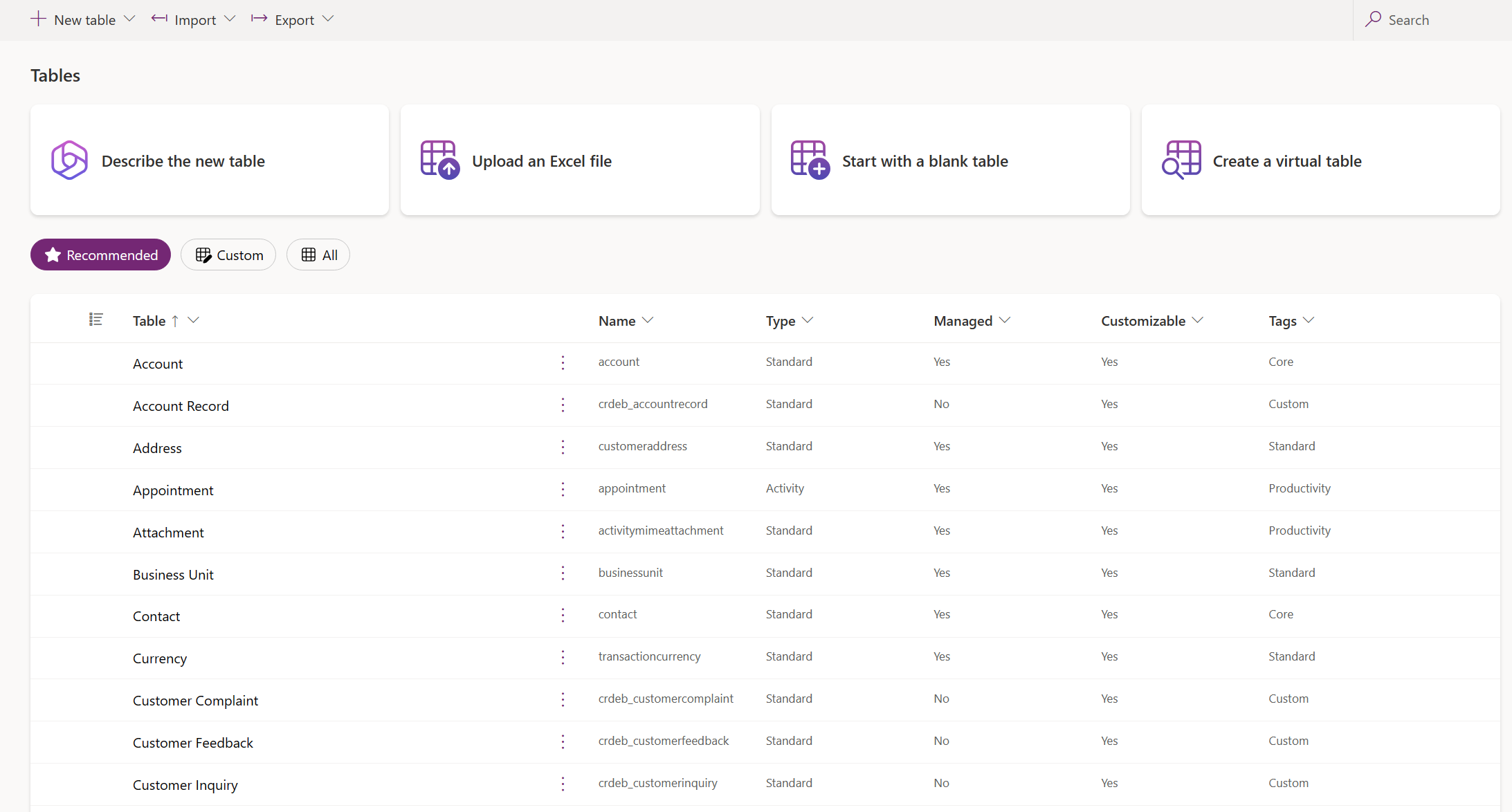The height and width of the screenshot is (812, 1512).
Task: Open the Account Record table
Action: click(180, 405)
